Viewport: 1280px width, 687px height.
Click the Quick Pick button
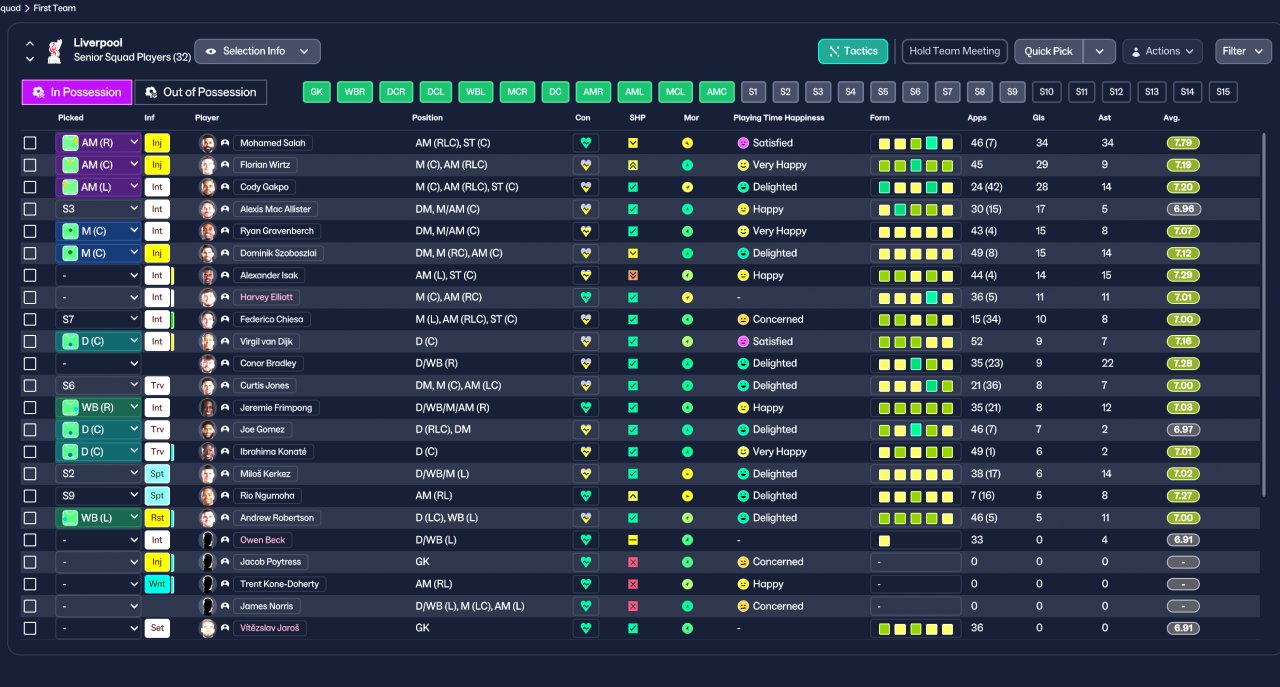click(1049, 51)
